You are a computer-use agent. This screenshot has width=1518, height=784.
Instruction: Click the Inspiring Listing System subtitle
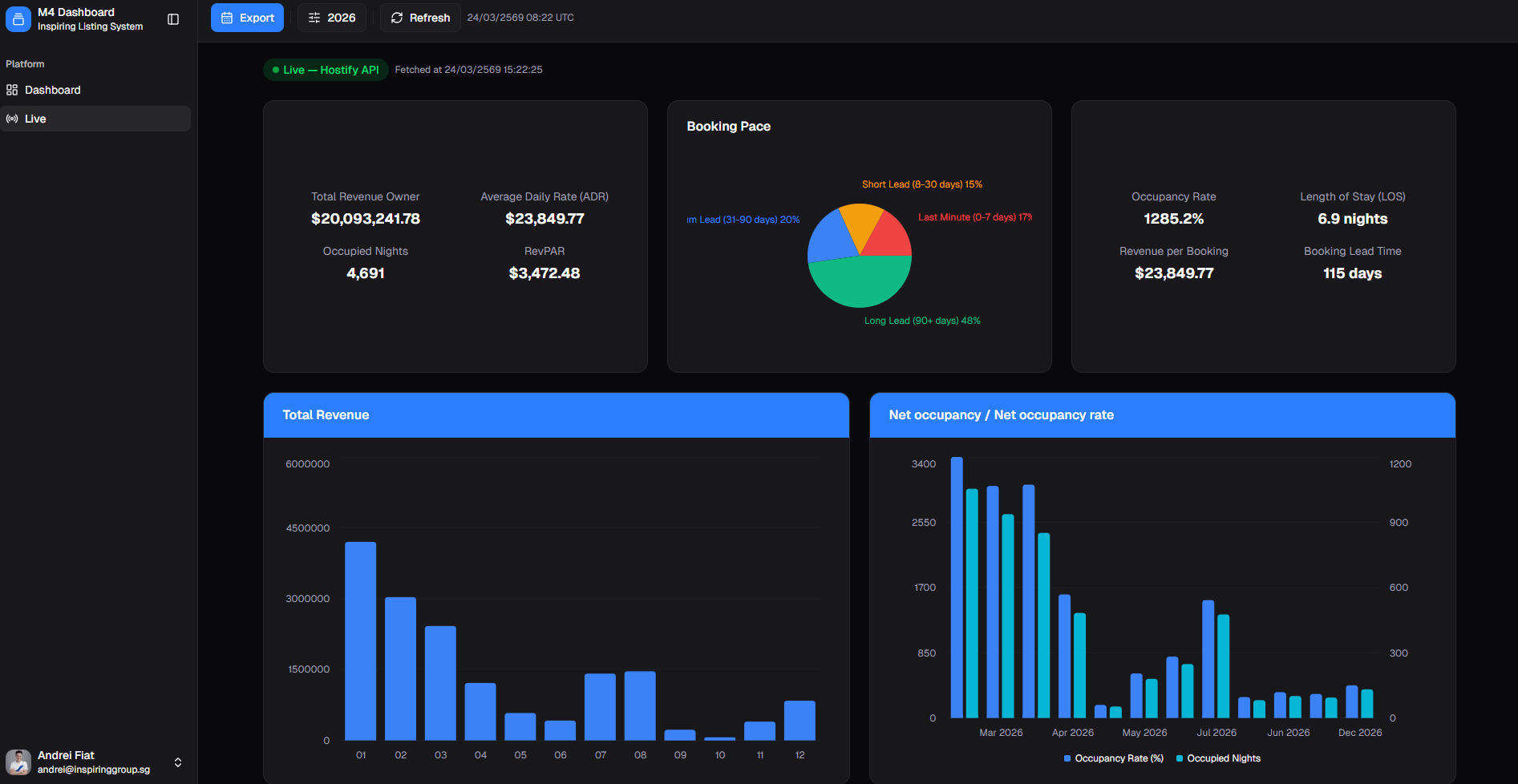[x=91, y=26]
